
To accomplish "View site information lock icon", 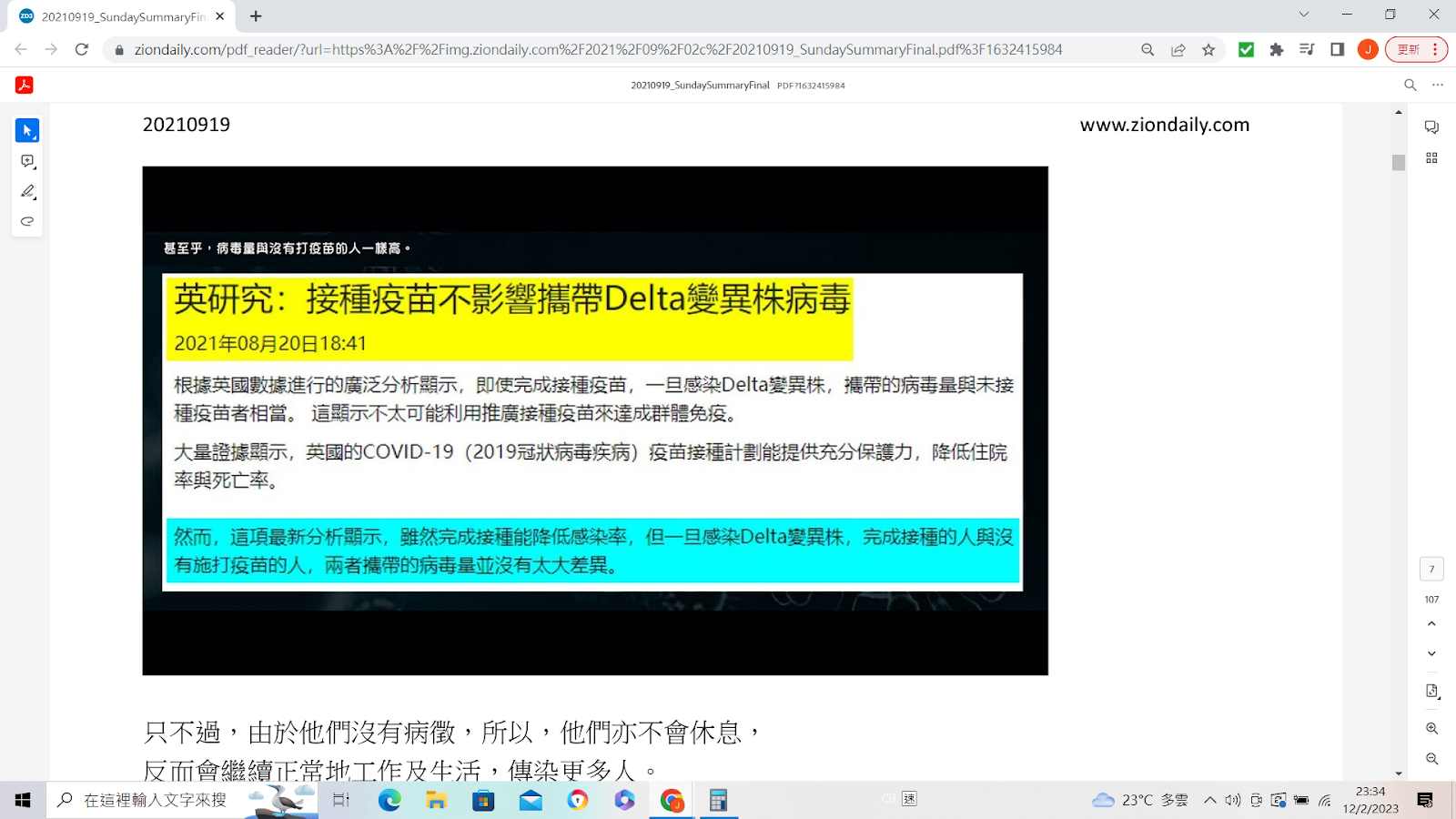I will 118,50.
